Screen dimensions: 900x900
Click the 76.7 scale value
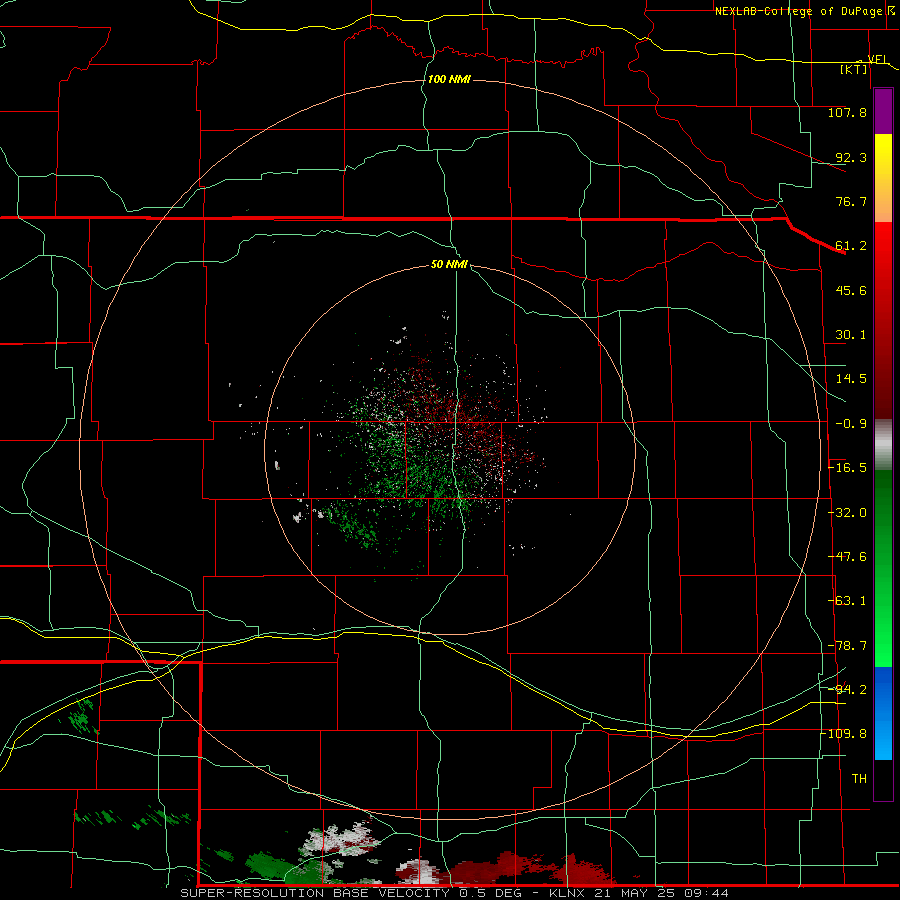(851, 201)
